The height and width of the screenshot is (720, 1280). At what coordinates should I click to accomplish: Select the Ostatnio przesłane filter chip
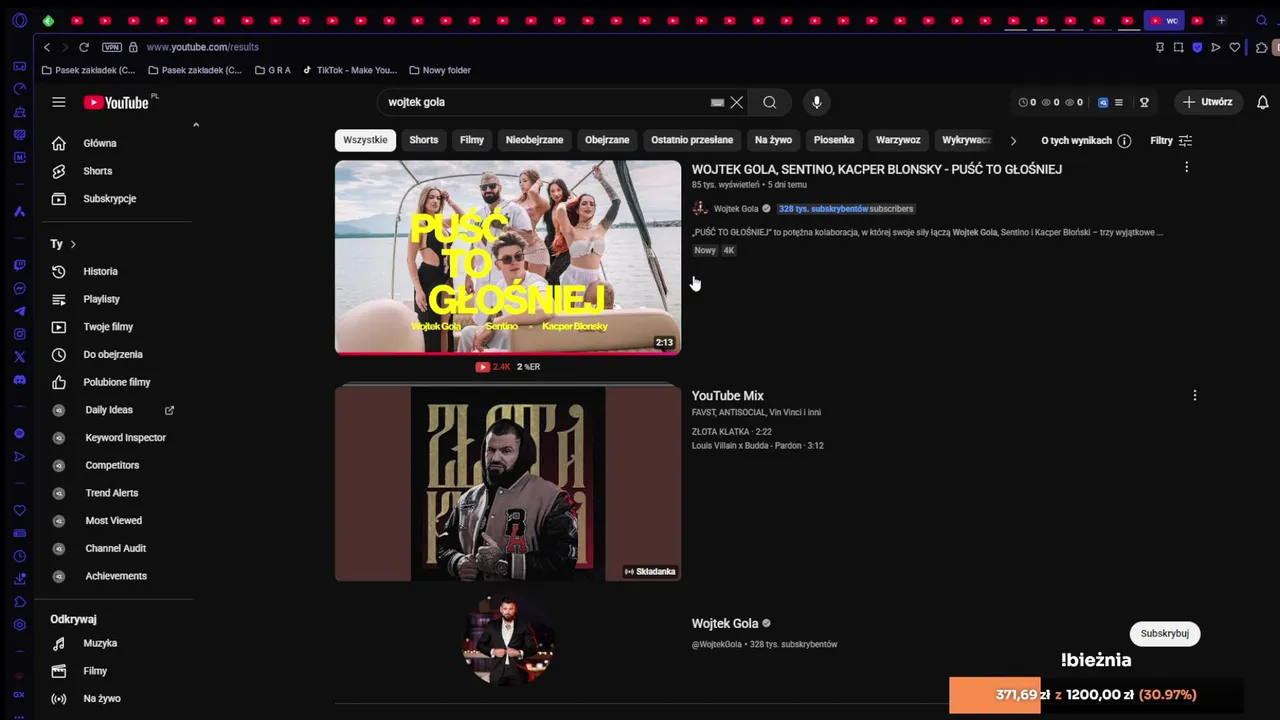pos(692,140)
